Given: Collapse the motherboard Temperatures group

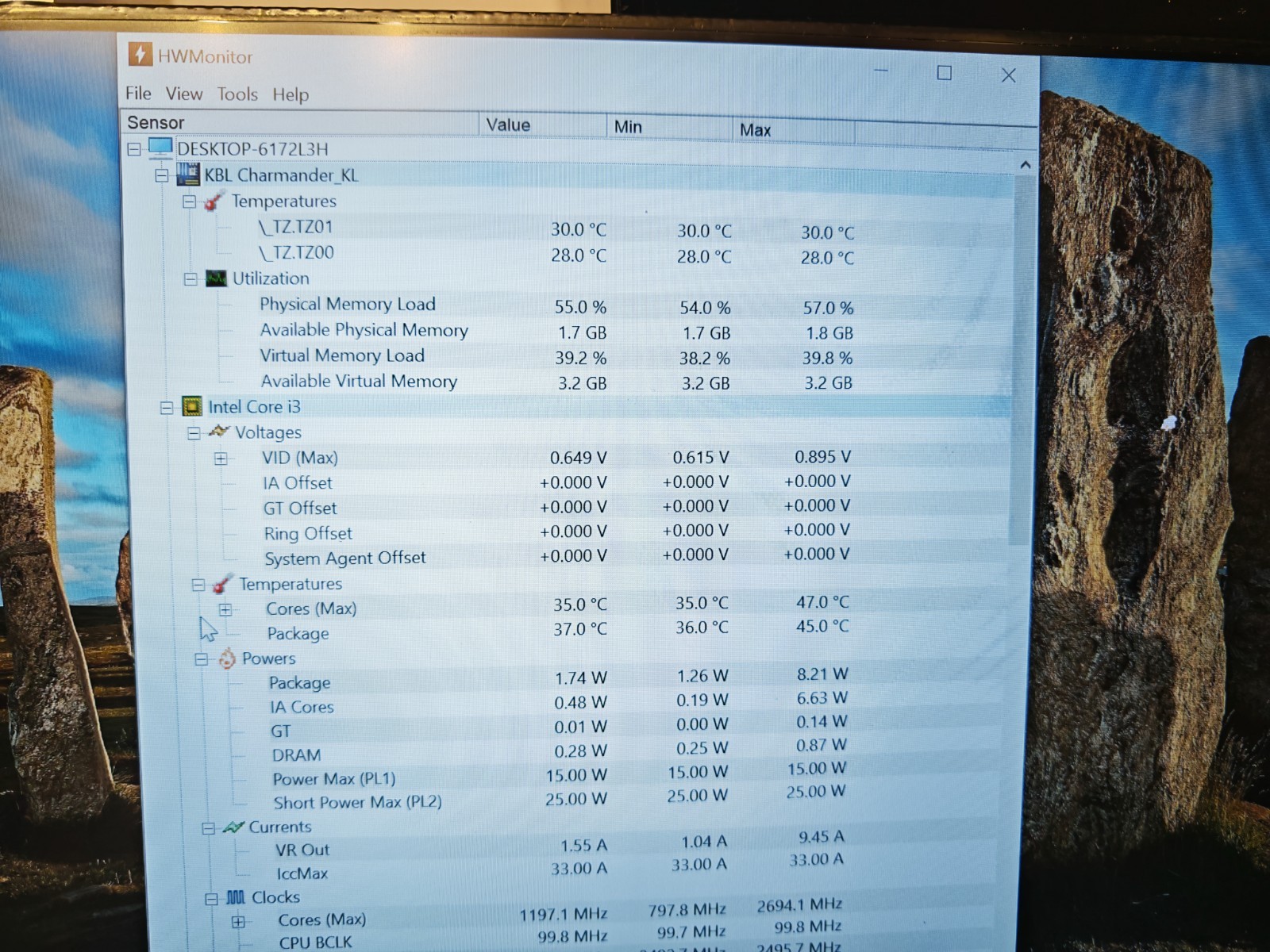Looking at the screenshot, I should pyautogui.click(x=189, y=202).
